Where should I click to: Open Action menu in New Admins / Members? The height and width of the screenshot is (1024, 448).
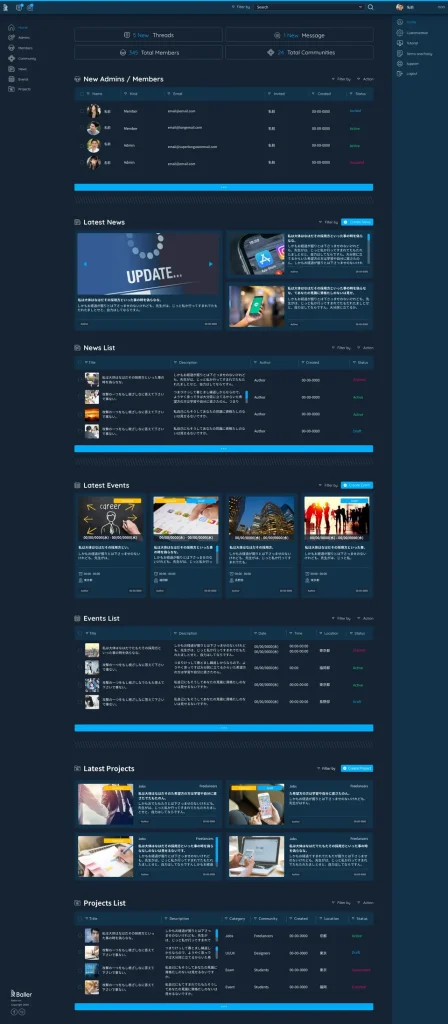tap(366, 79)
